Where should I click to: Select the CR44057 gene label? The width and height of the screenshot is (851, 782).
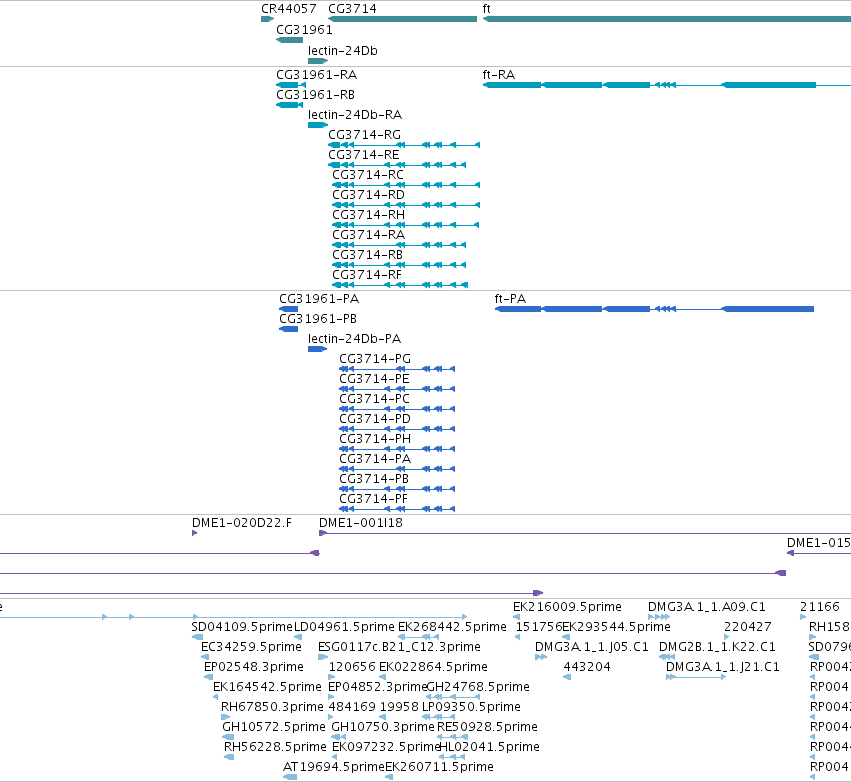click(289, 9)
